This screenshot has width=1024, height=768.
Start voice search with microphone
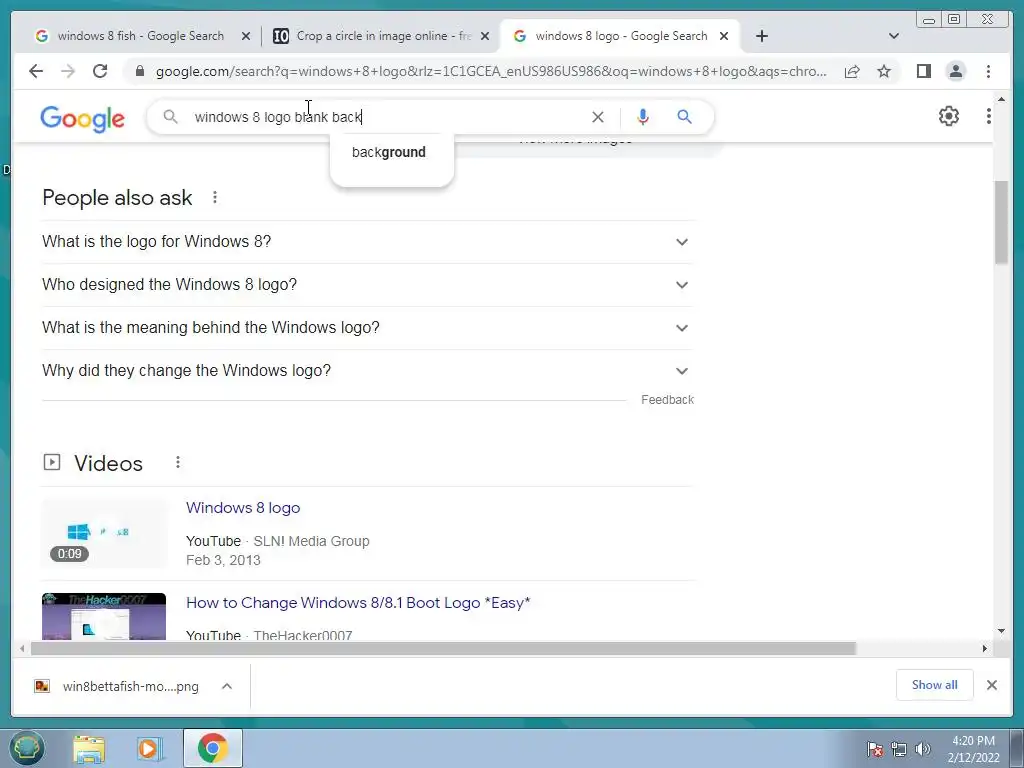(643, 117)
